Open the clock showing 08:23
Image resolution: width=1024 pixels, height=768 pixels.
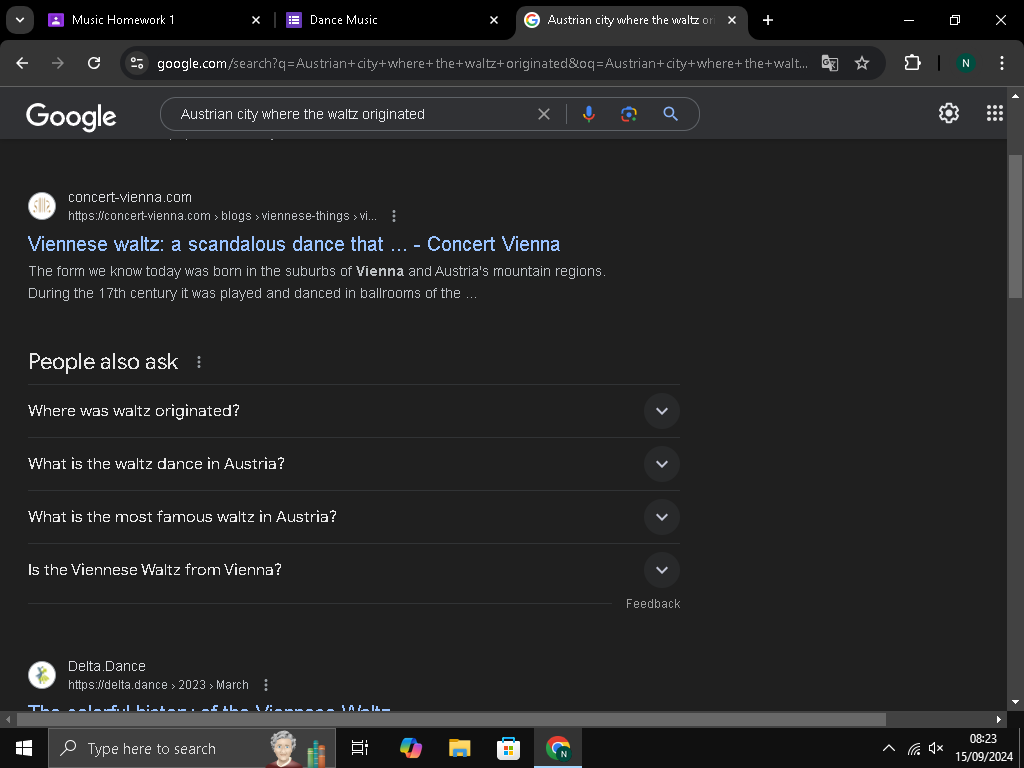(983, 748)
